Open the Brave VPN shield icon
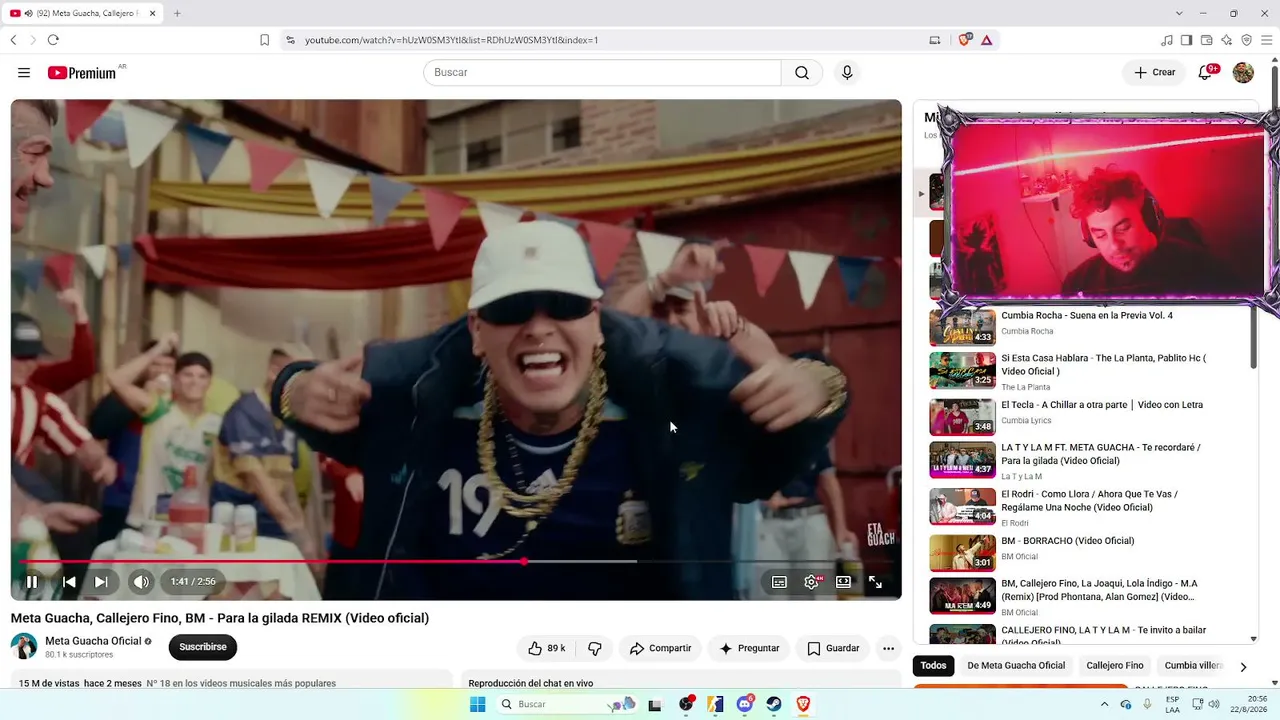The image size is (1280, 720). tap(1246, 40)
